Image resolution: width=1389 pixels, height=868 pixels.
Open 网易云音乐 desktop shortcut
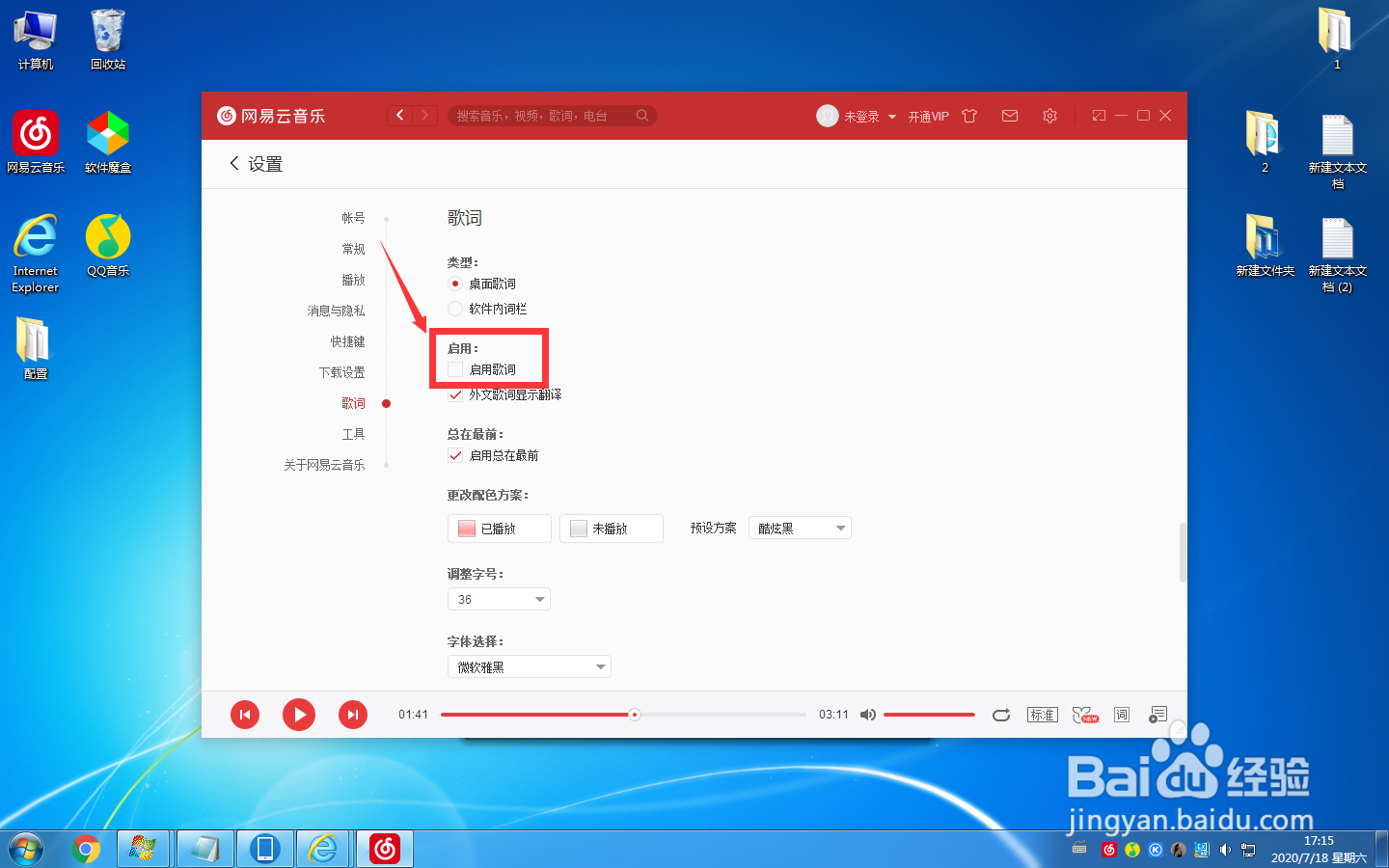pyautogui.click(x=36, y=142)
